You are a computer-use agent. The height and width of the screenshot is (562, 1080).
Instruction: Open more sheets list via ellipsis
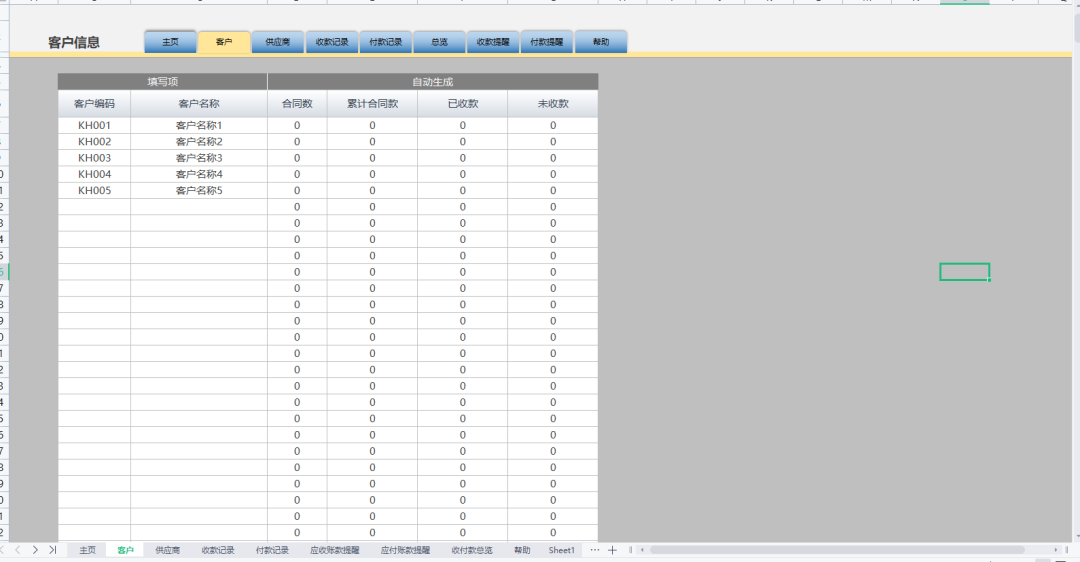click(x=594, y=550)
